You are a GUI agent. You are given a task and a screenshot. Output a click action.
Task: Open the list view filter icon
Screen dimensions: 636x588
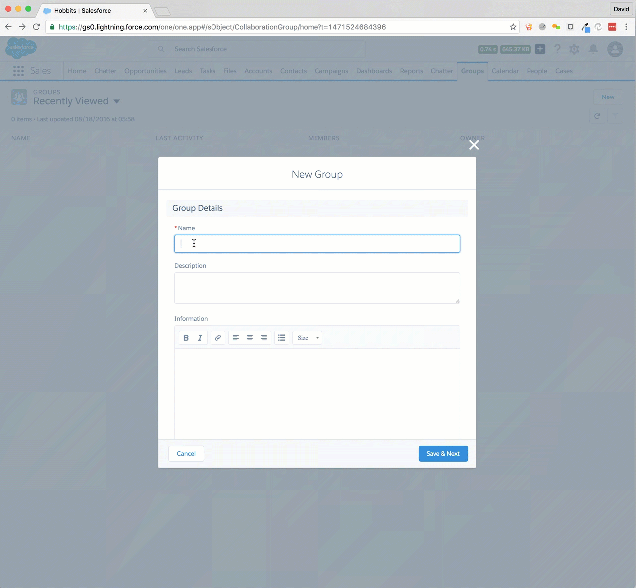pyautogui.click(x=615, y=116)
